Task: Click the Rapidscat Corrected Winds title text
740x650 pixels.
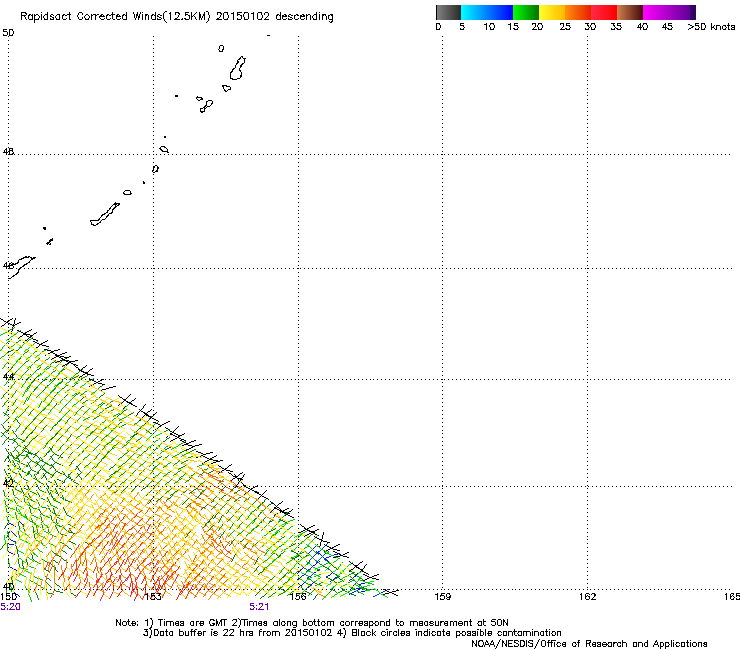Action: coord(177,17)
